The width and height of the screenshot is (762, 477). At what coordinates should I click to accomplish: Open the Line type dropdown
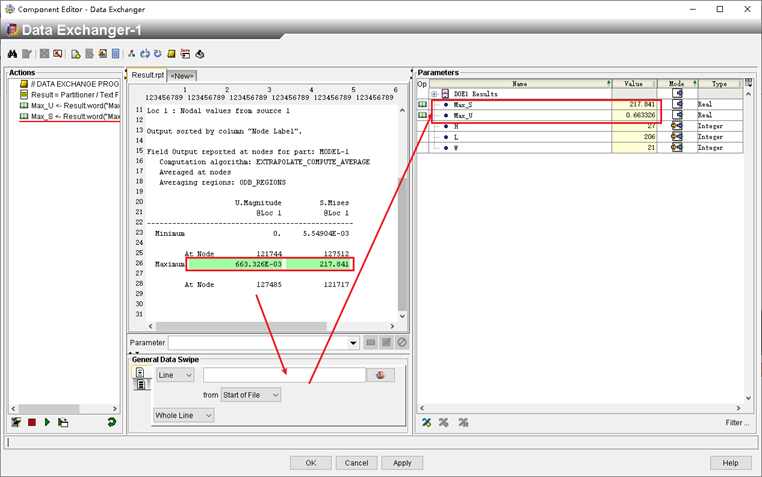(x=175, y=375)
